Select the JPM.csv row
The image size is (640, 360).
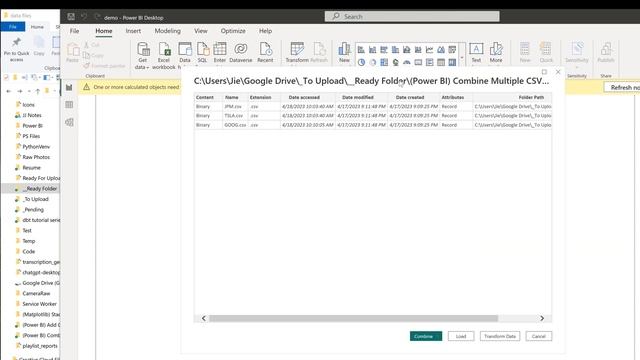[x=373, y=107]
